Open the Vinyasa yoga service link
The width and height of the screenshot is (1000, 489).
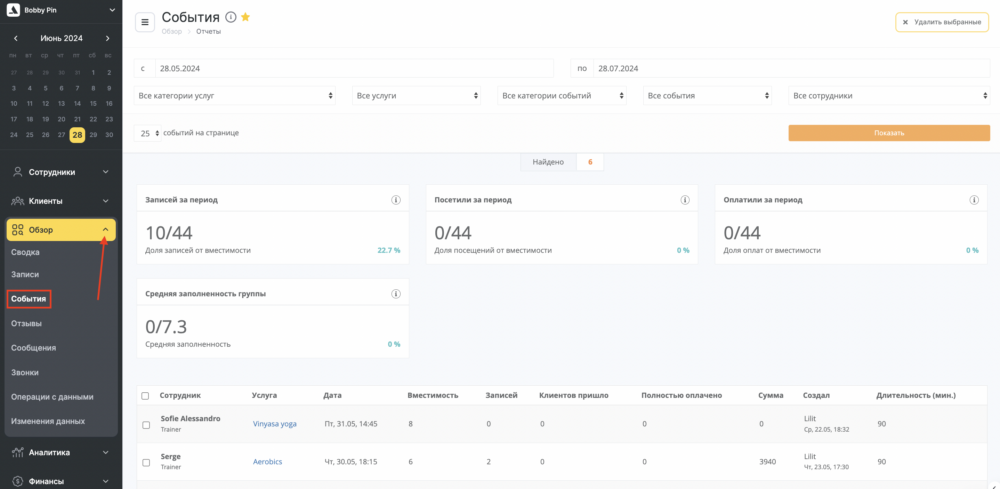pyautogui.click(x=275, y=424)
